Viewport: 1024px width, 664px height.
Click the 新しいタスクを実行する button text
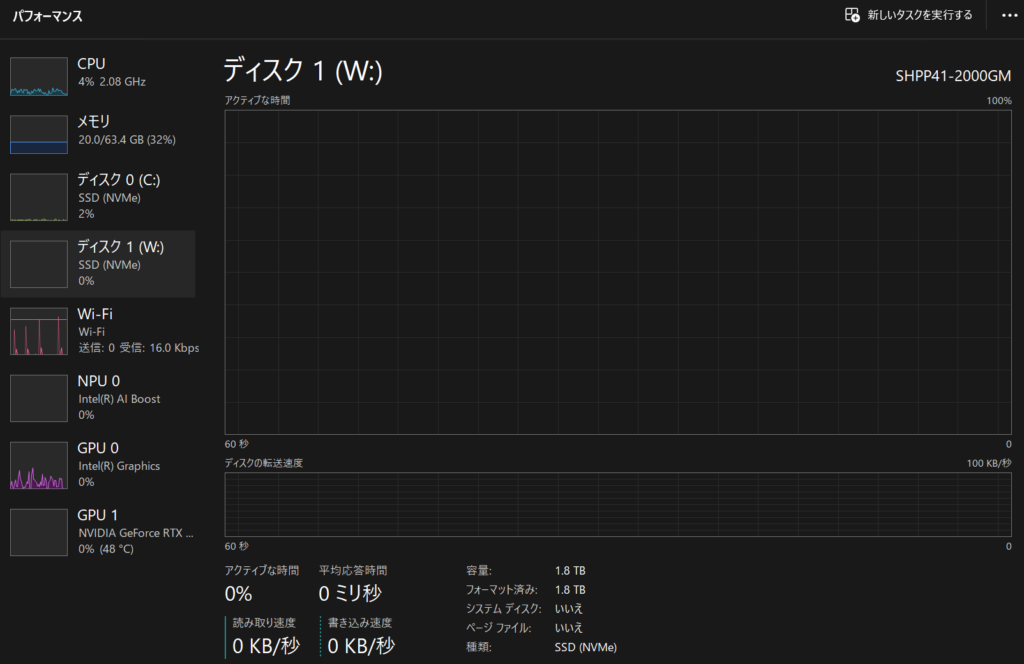coord(919,15)
